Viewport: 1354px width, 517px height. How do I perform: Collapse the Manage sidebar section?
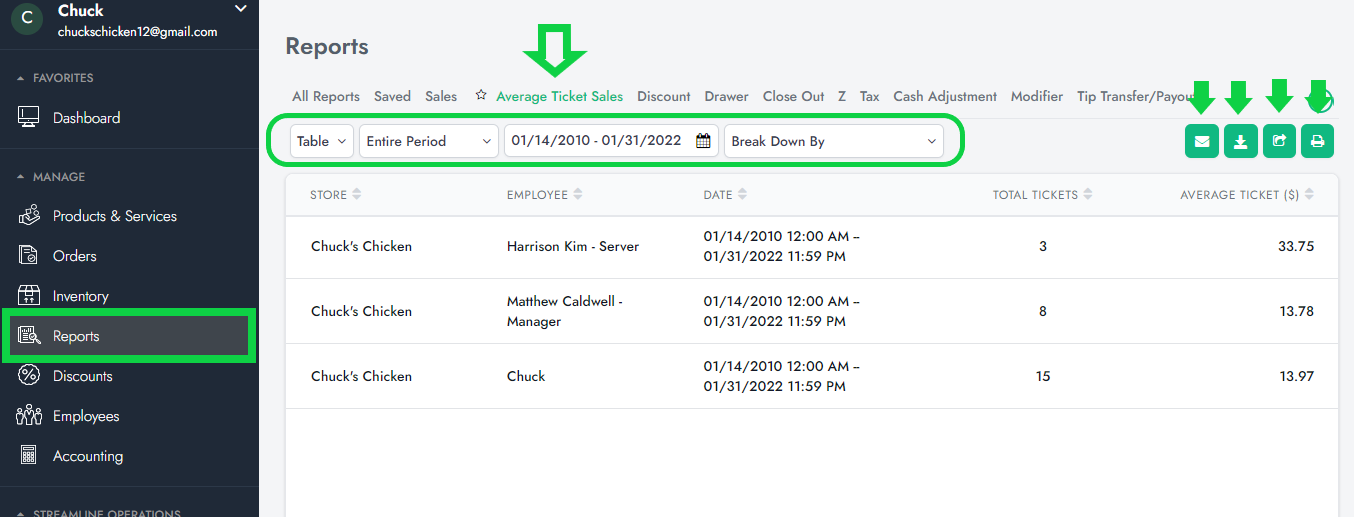(21, 177)
